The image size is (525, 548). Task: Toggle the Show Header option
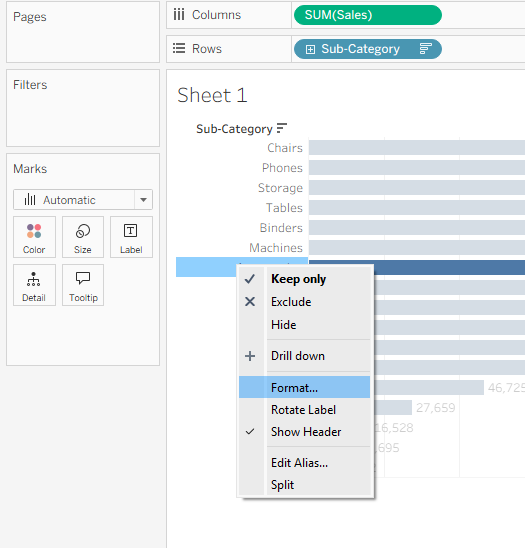coord(304,432)
